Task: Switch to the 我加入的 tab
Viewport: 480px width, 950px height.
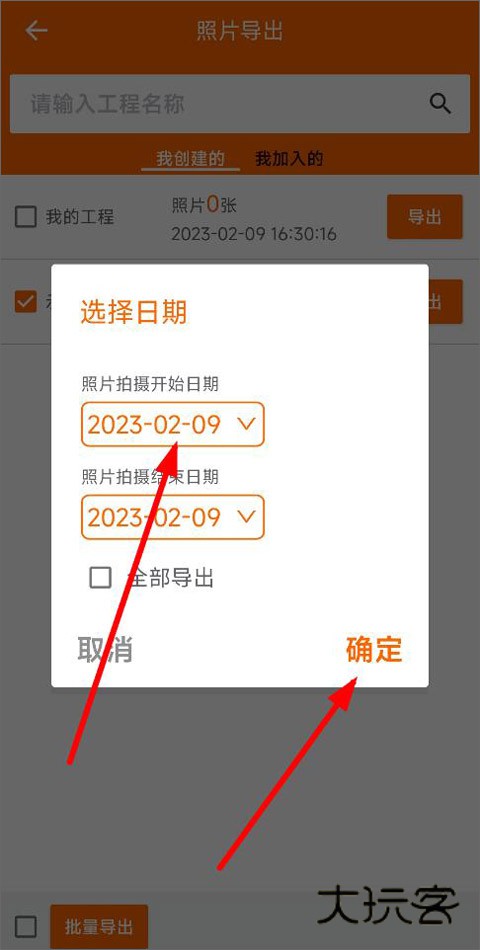Action: (x=288, y=159)
